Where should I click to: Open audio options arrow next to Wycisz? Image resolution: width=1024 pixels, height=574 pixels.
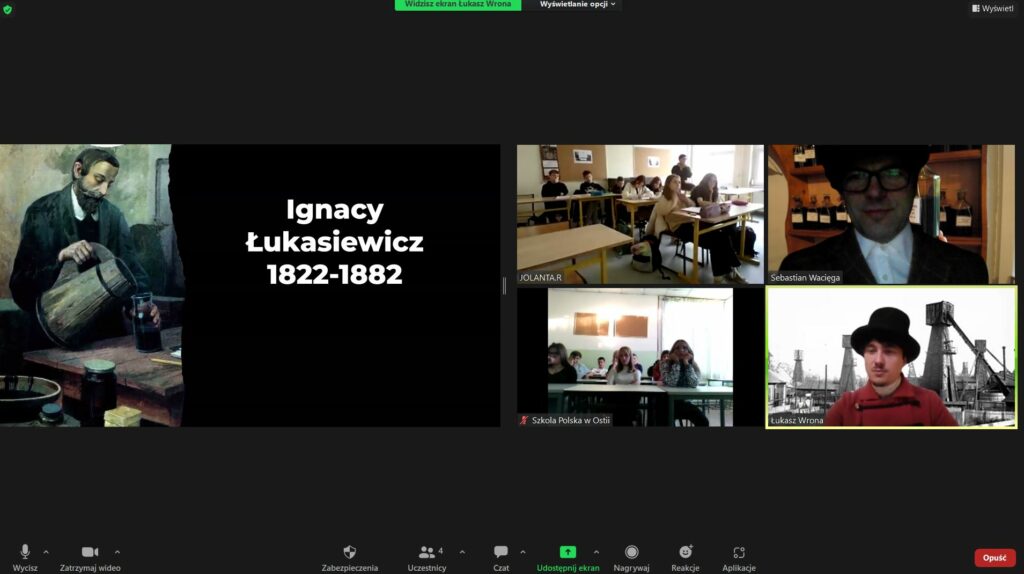(x=46, y=552)
